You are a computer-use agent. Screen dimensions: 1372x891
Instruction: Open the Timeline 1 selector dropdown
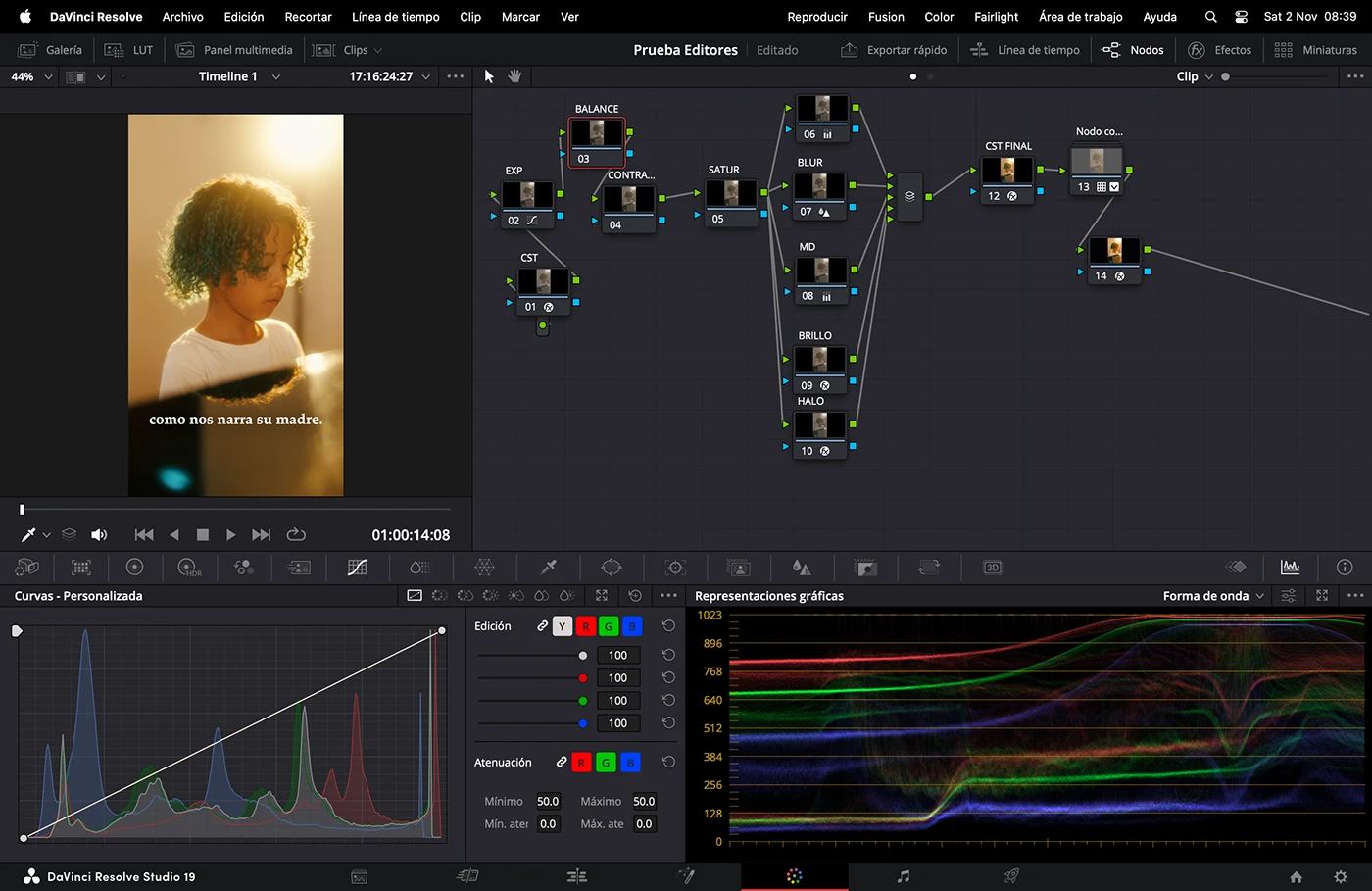click(x=238, y=76)
